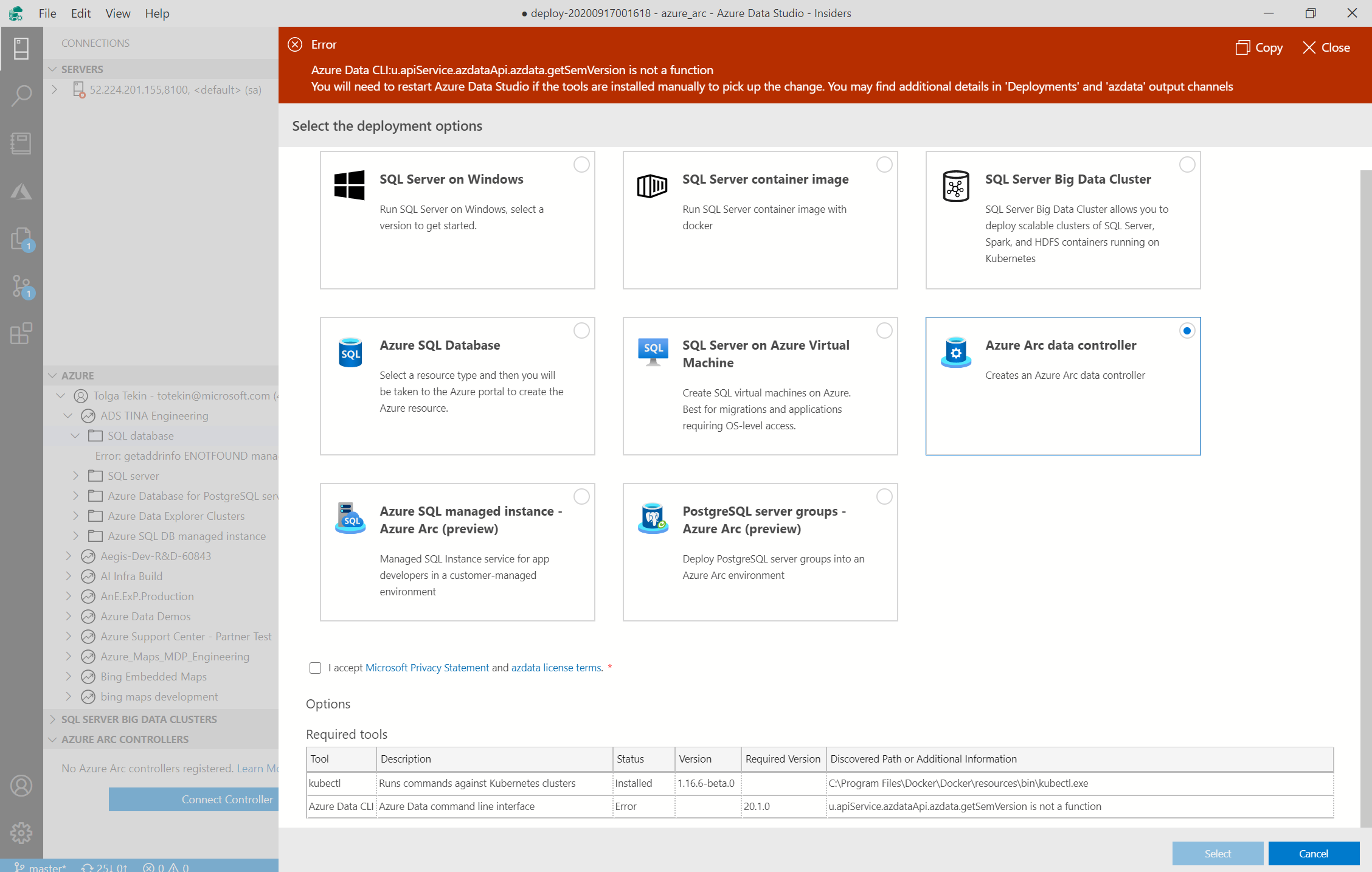Viewport: 1372px width, 872px height.
Task: Open Microsoft Privacy Statement link
Action: (x=427, y=668)
